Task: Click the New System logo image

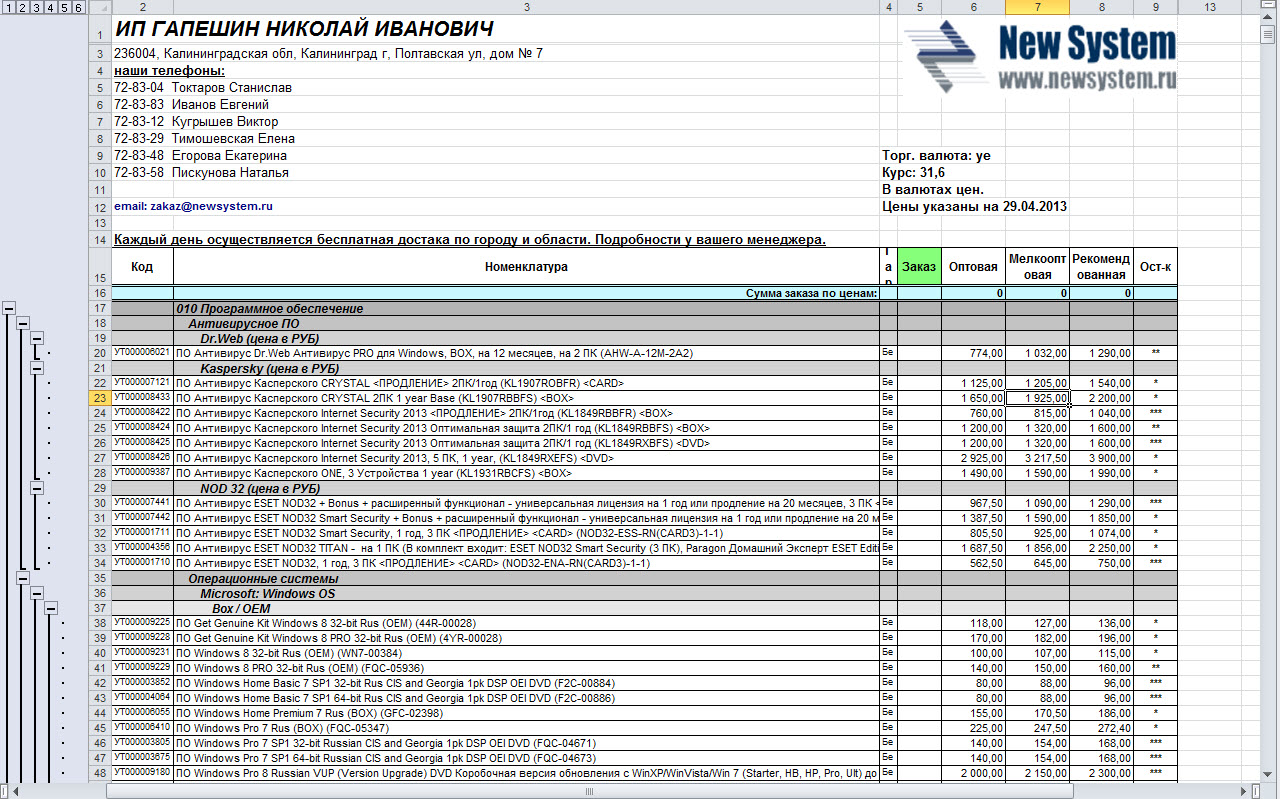Action: [x=1040, y=57]
